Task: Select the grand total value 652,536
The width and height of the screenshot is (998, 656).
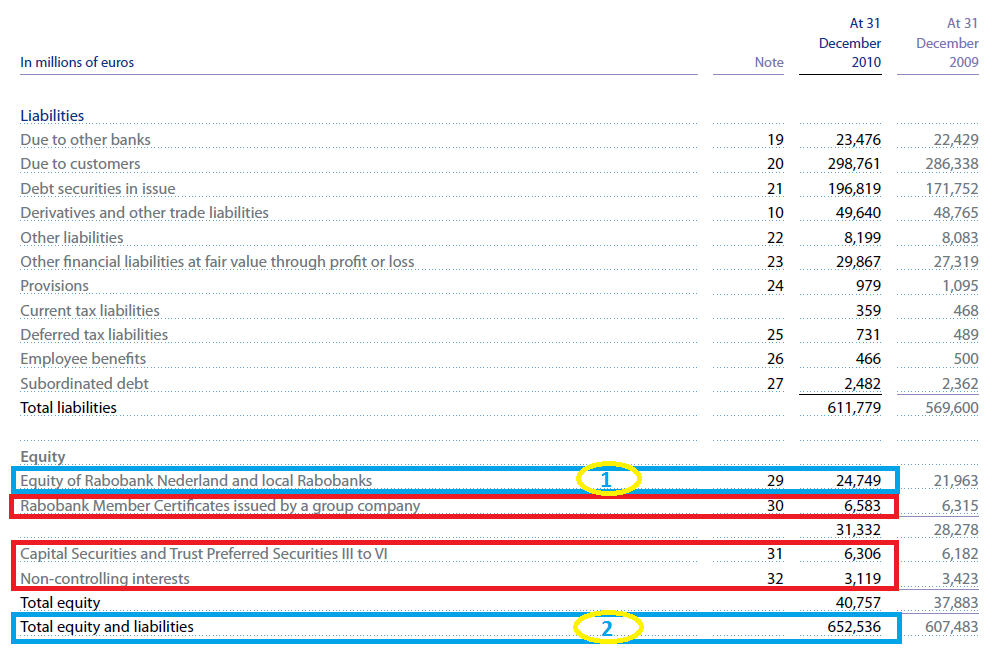Action: (854, 627)
